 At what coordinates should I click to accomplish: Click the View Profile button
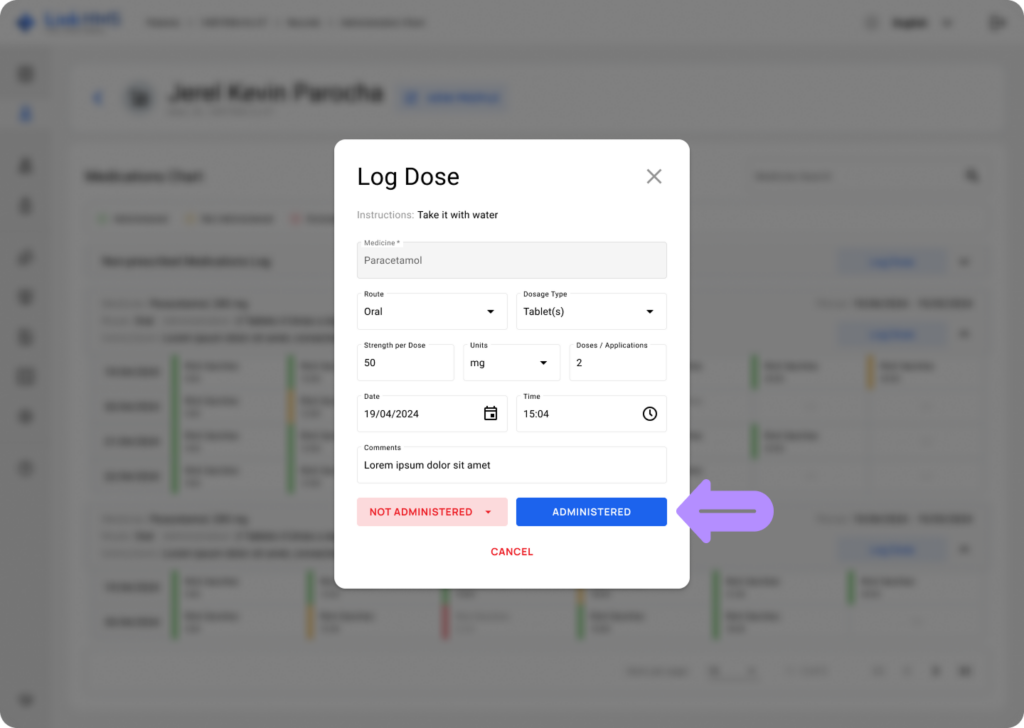pos(453,98)
